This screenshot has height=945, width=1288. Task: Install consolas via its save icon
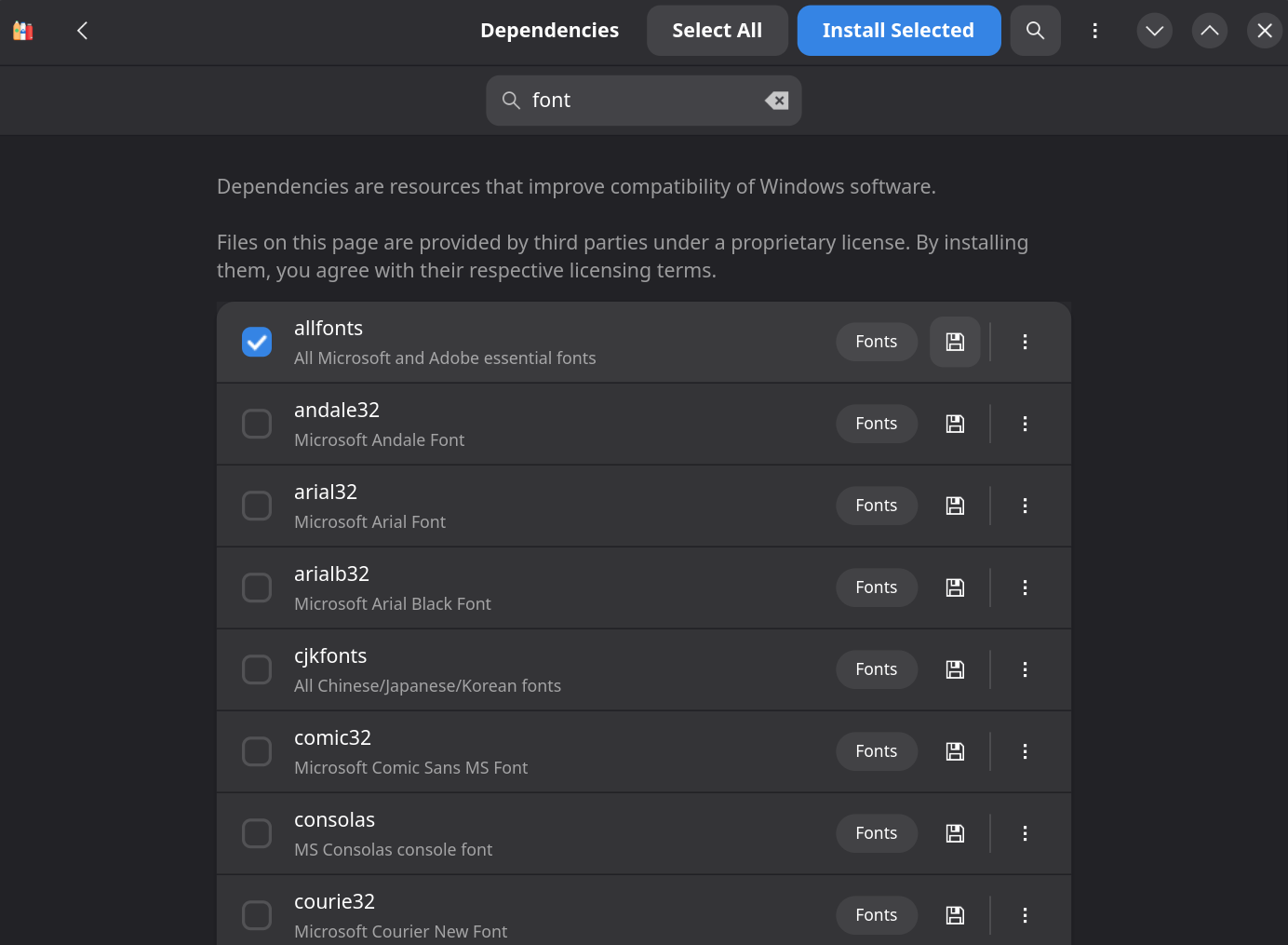[955, 833]
